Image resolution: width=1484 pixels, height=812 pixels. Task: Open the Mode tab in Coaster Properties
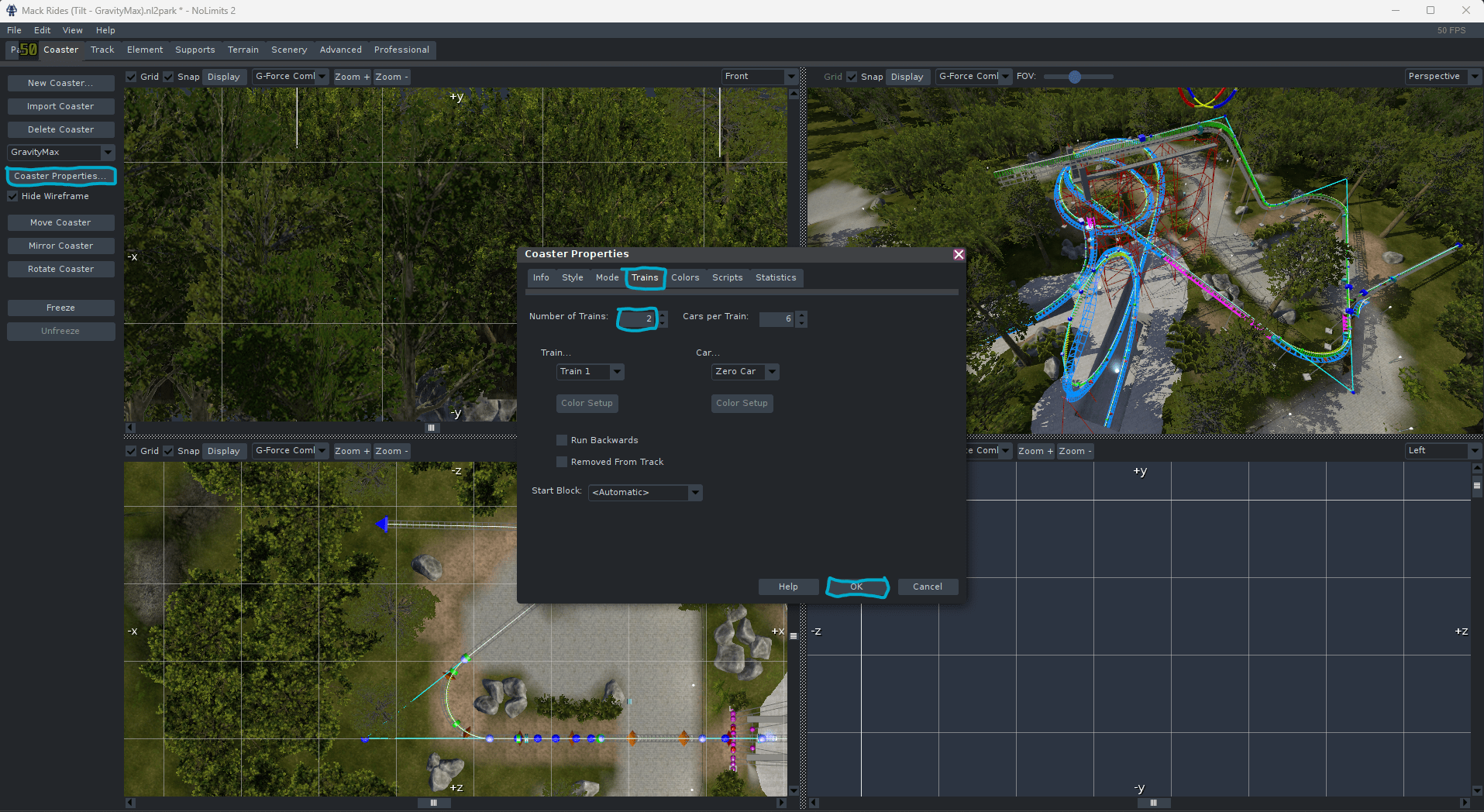[608, 277]
